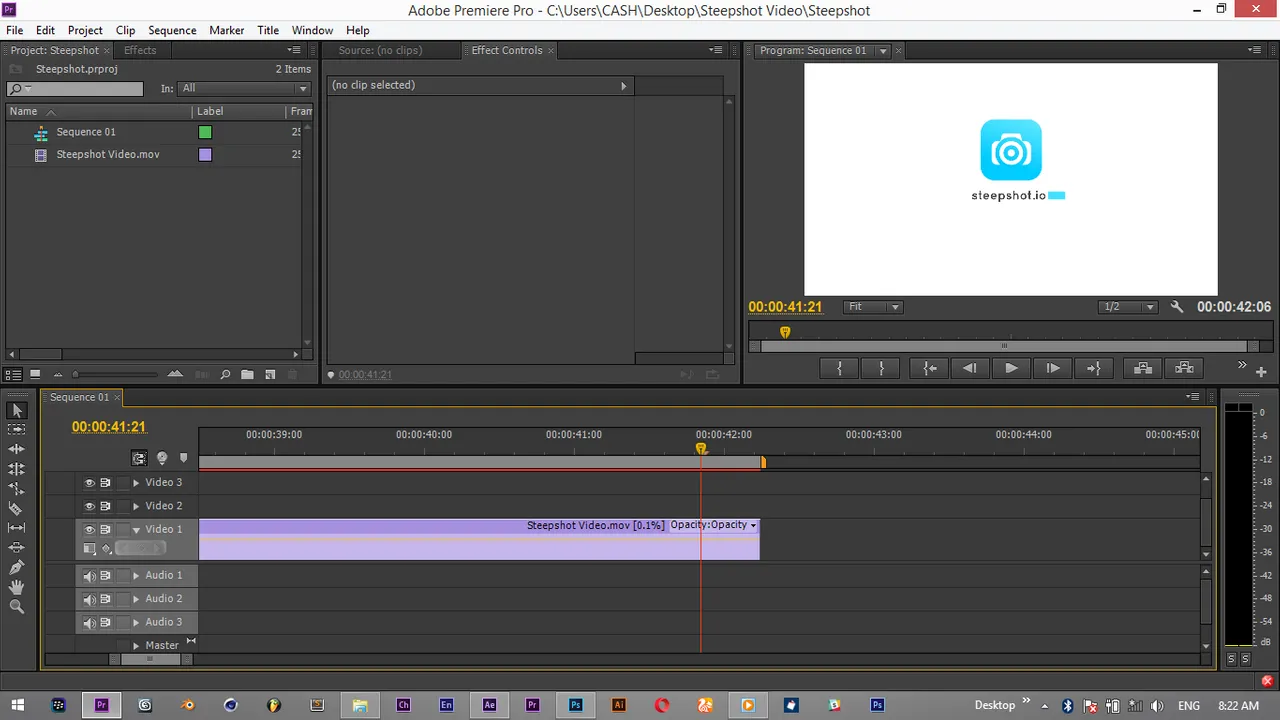Select the Slip tool

(16, 528)
